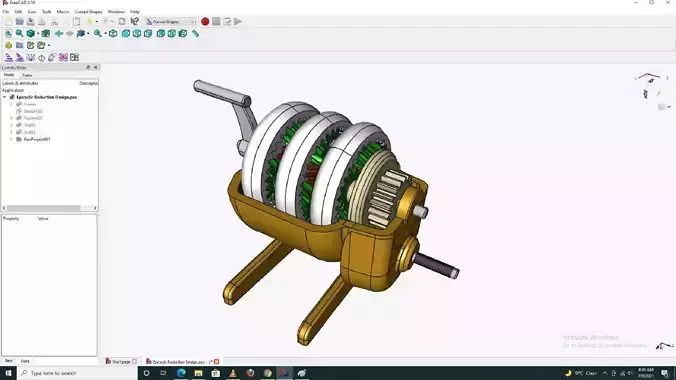Open the Help menu

coord(135,12)
